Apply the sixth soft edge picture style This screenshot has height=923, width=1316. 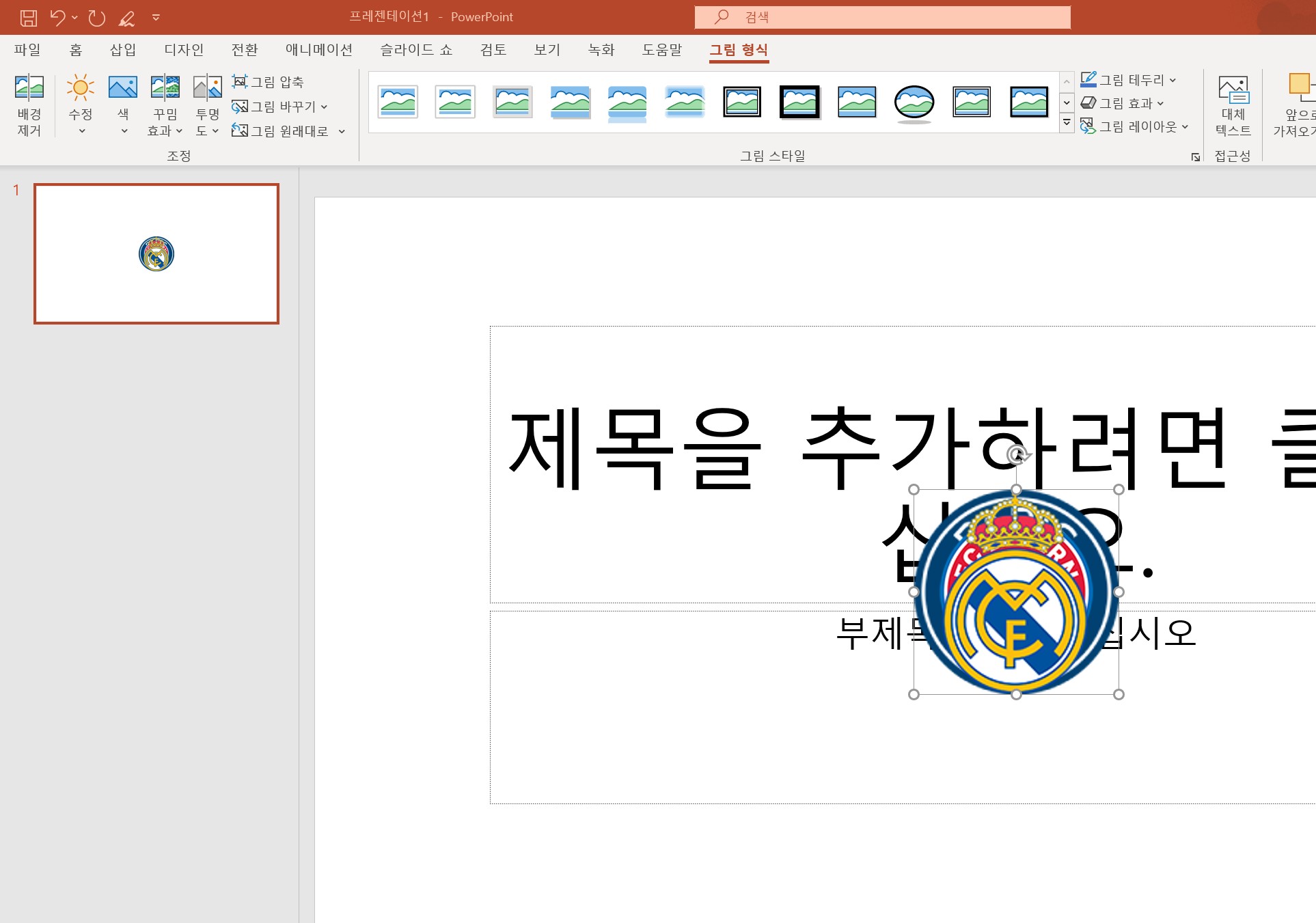pos(685,102)
